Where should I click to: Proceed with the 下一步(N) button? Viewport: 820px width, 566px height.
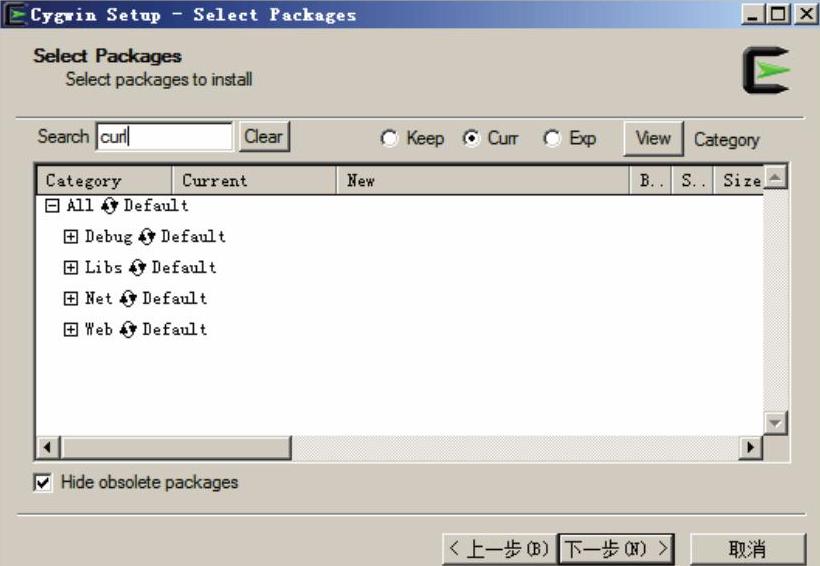point(617,549)
